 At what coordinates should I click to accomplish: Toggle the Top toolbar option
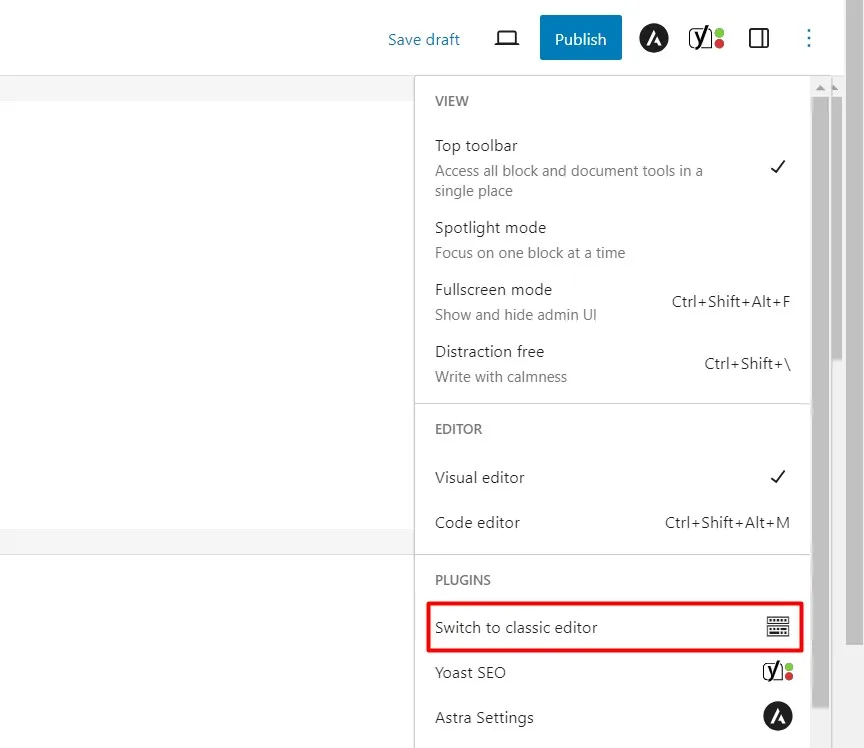[612, 168]
